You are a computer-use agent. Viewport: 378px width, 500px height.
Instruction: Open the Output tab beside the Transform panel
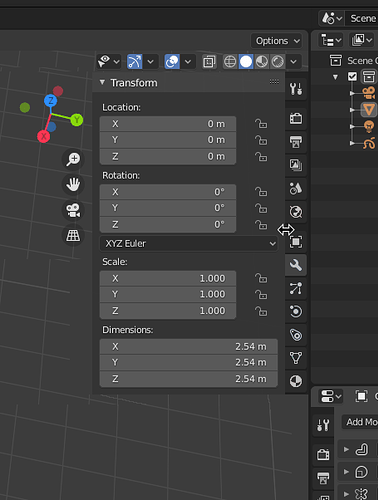click(x=296, y=142)
